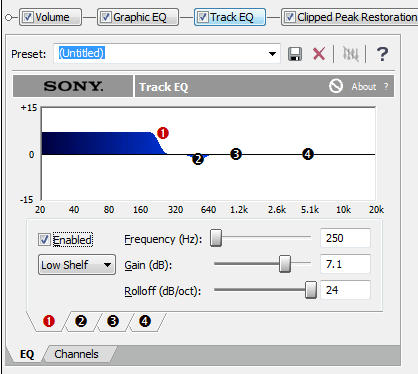This screenshot has width=418, height=374.
Task: Switch to band 1 tab
Action: pos(49,321)
